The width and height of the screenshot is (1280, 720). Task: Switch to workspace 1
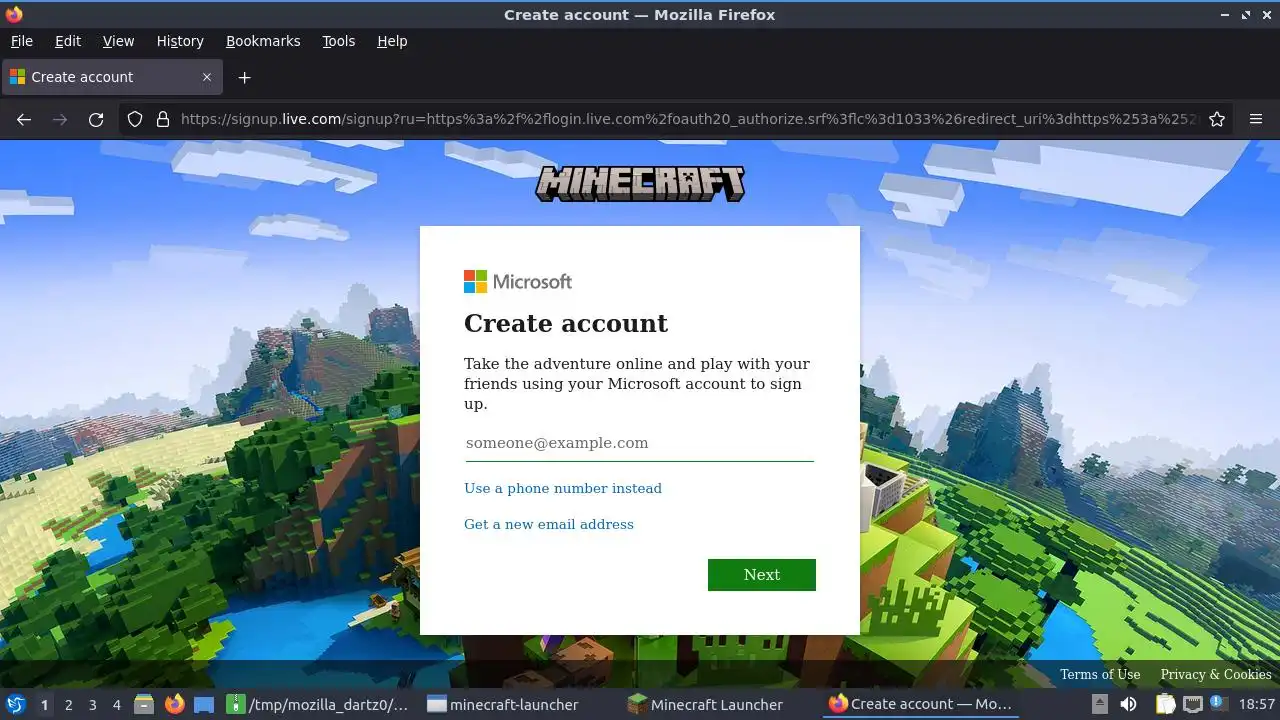pos(44,704)
